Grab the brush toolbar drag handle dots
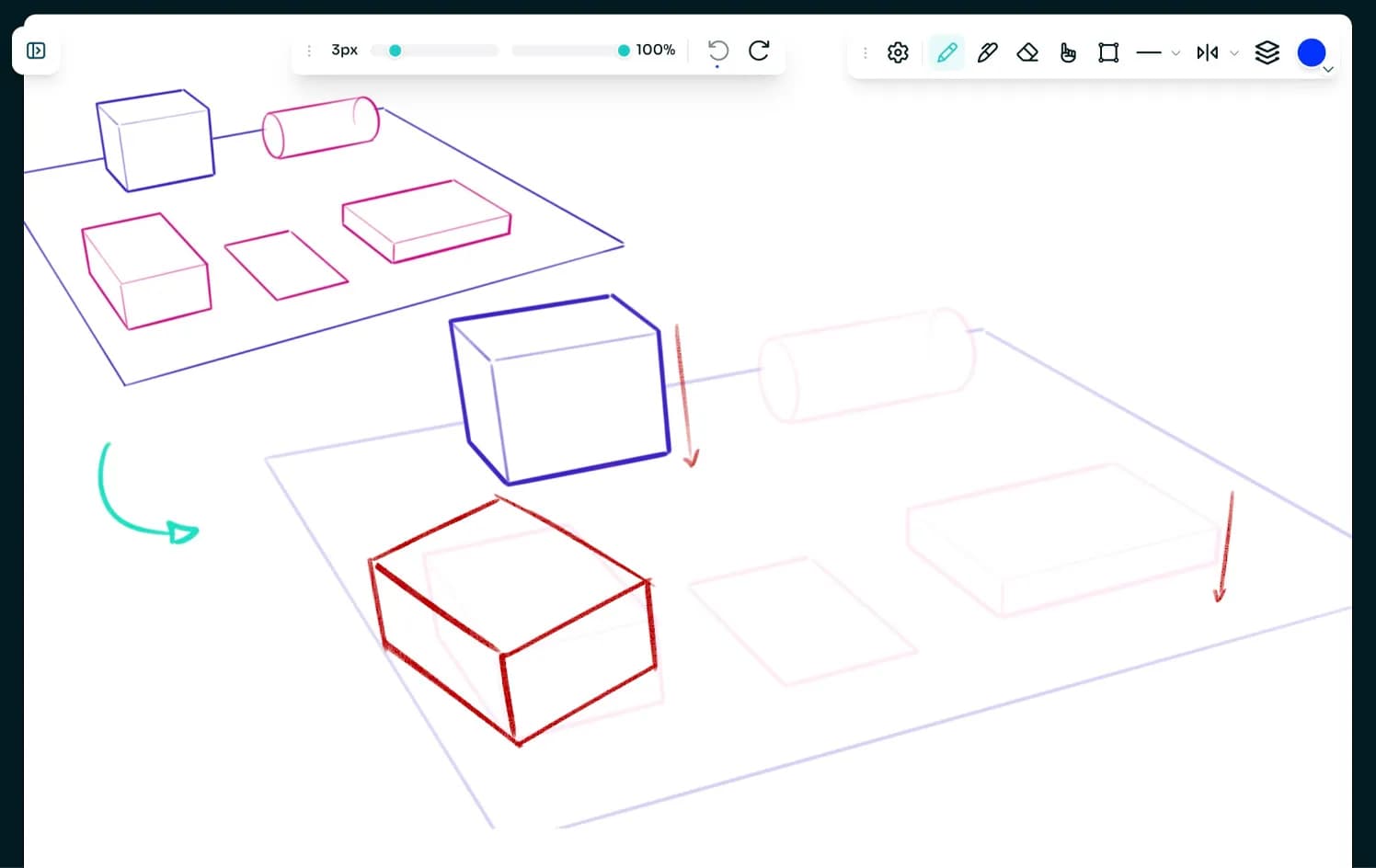 click(x=309, y=51)
